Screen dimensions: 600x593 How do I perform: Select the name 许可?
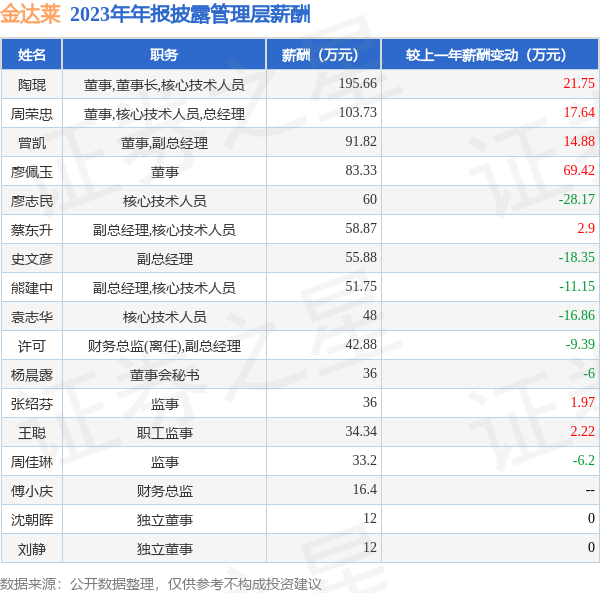point(32,346)
